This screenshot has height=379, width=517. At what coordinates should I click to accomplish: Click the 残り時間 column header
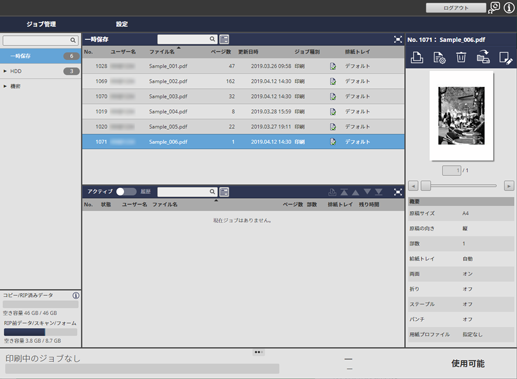coord(369,205)
